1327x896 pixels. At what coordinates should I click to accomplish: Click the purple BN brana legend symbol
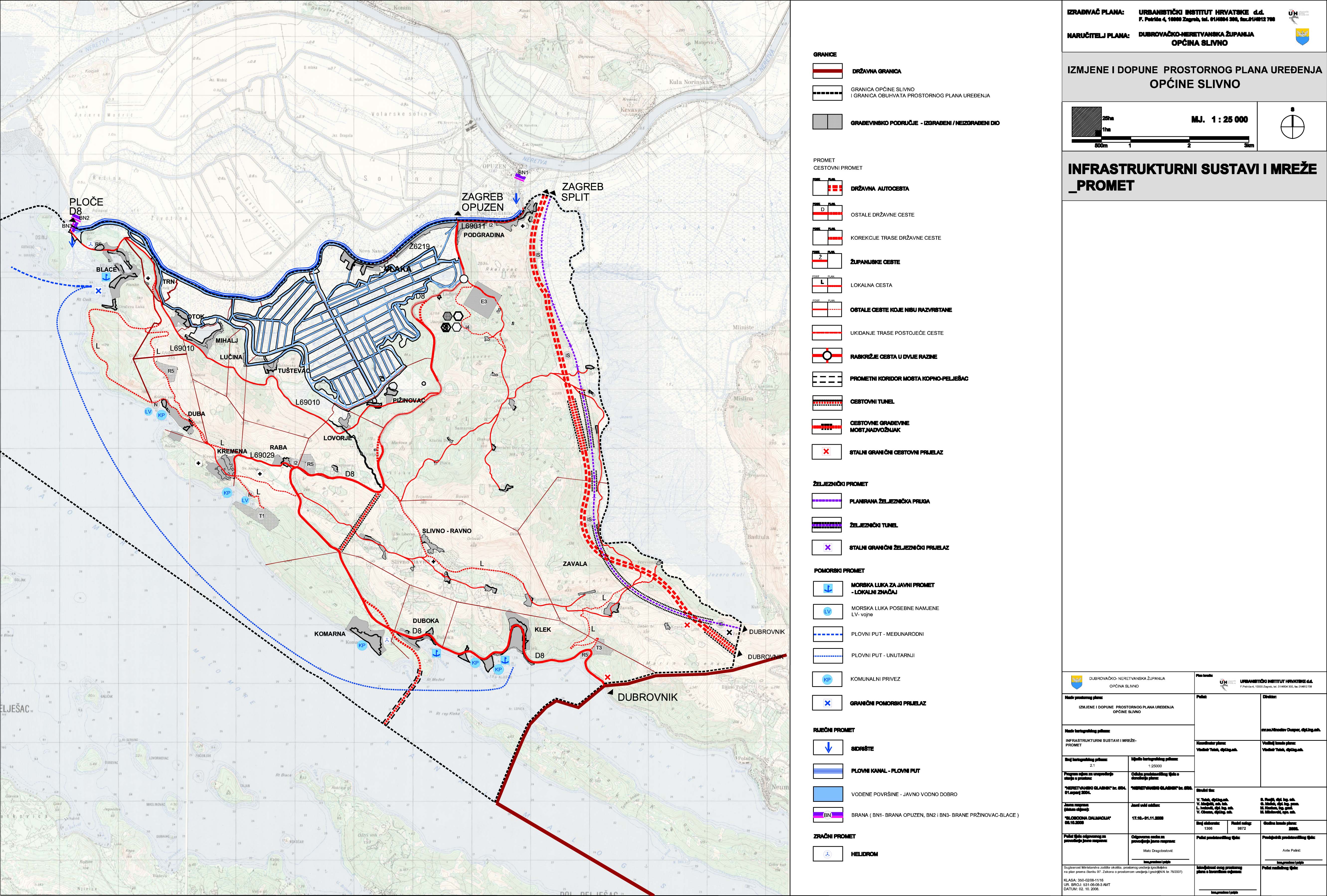pyautogui.click(x=827, y=815)
